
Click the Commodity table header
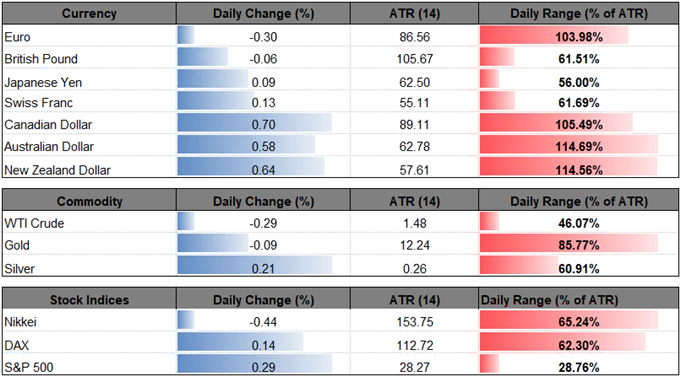pos(89,201)
